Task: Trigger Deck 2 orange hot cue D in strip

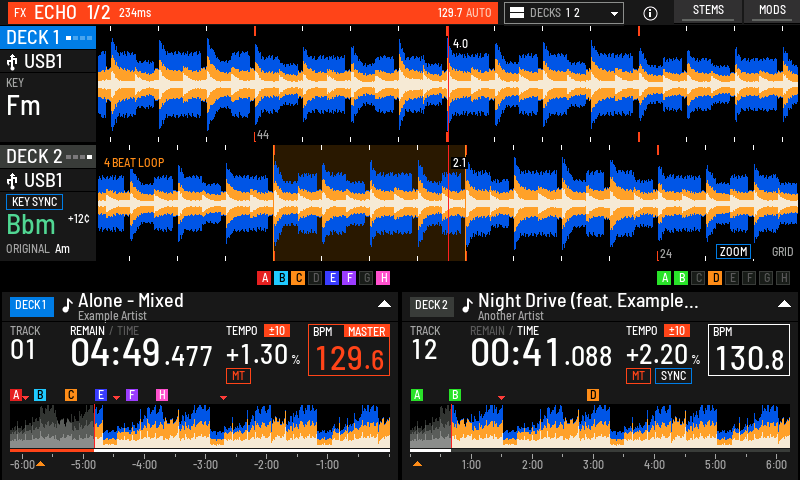Action: click(x=715, y=278)
